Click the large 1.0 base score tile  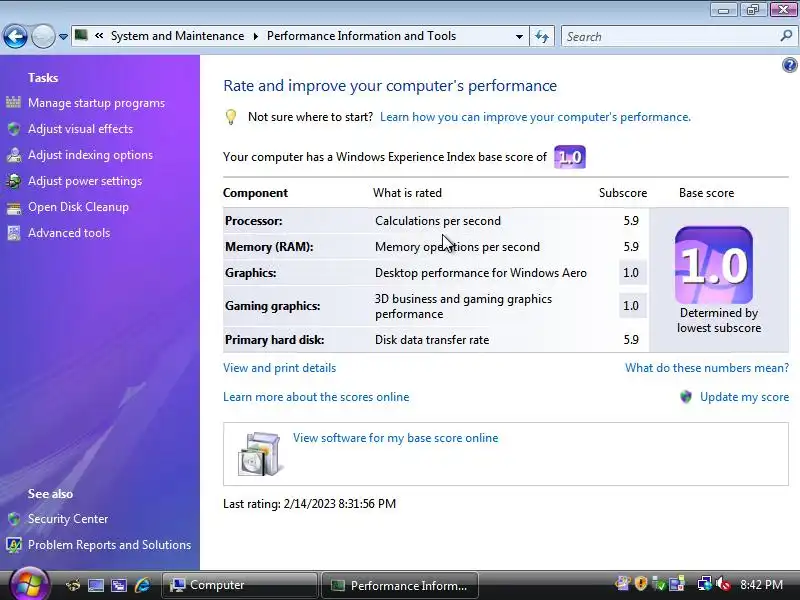(x=713, y=265)
